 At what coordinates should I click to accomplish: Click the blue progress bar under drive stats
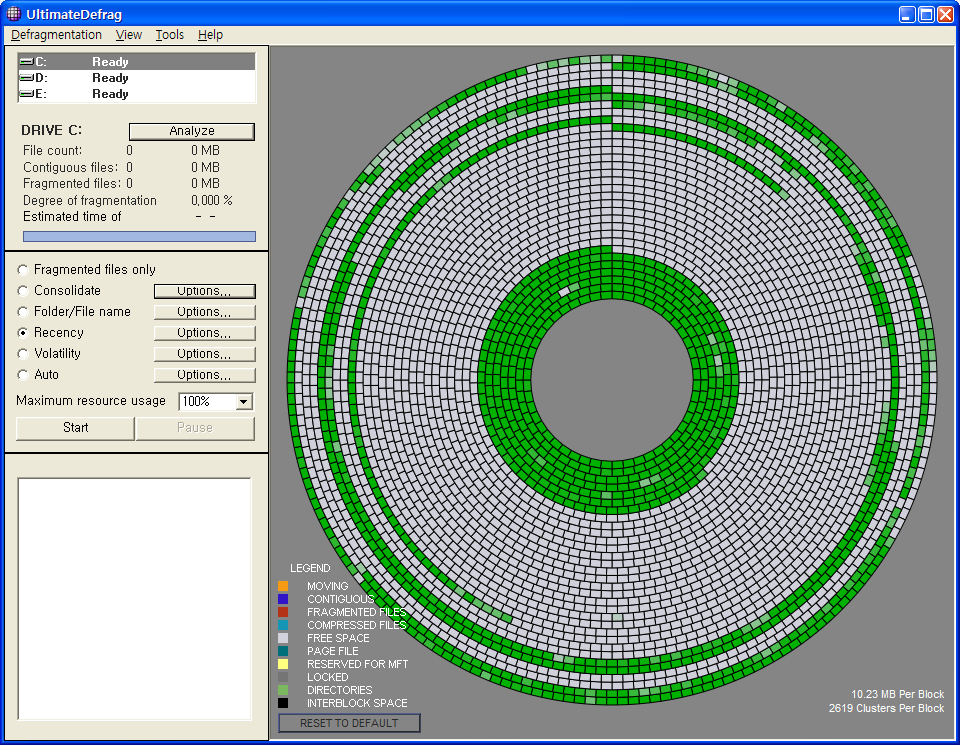140,237
